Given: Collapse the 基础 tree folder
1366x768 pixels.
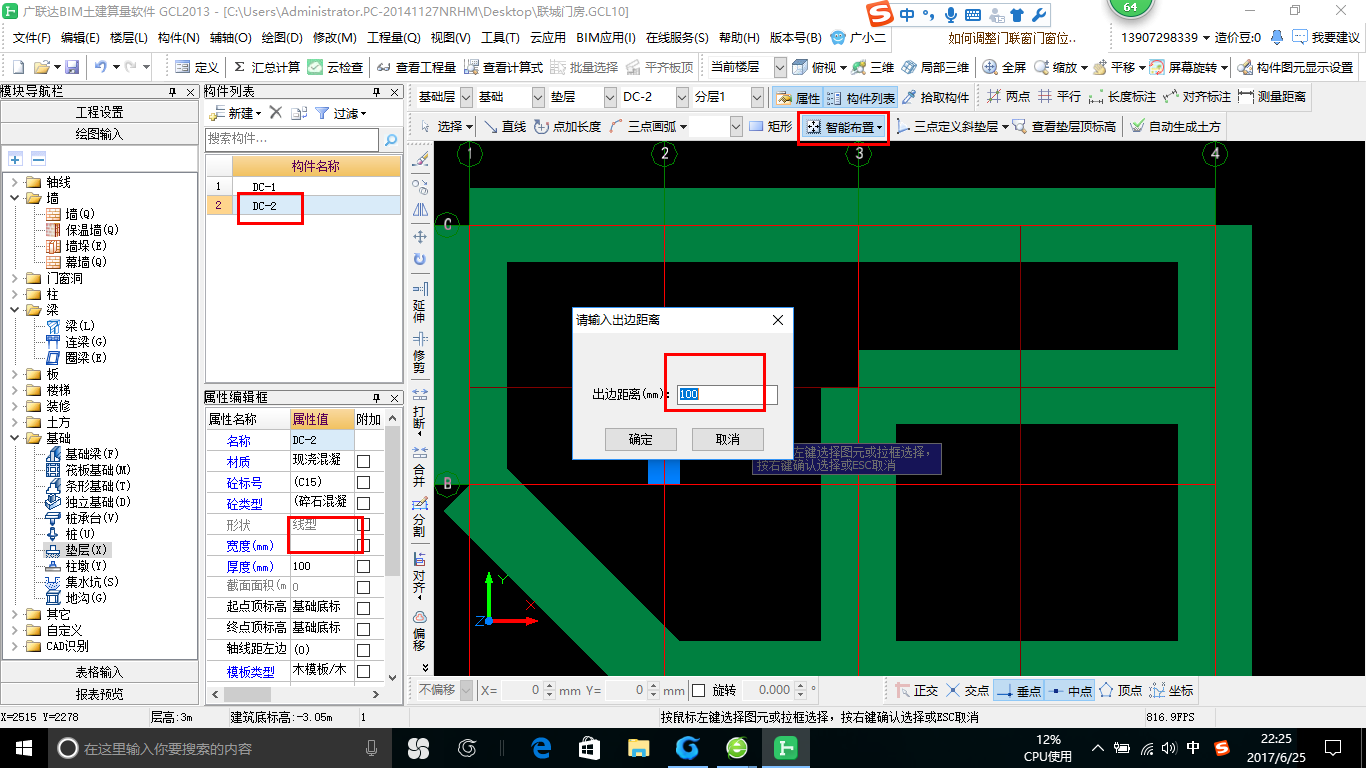Looking at the screenshot, I should coord(15,438).
